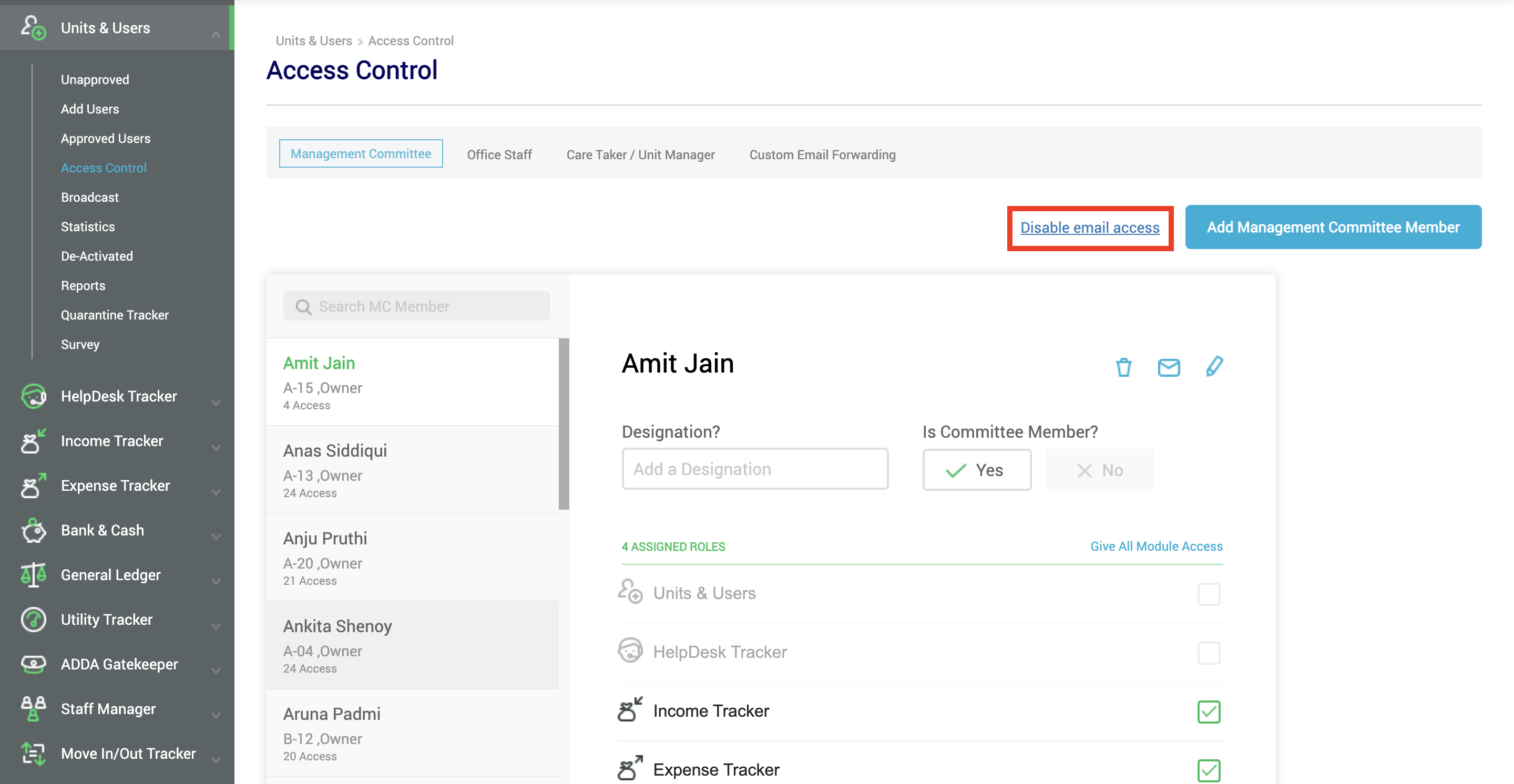Select Access Control in sidebar
The width and height of the screenshot is (1514, 784).
tap(104, 168)
